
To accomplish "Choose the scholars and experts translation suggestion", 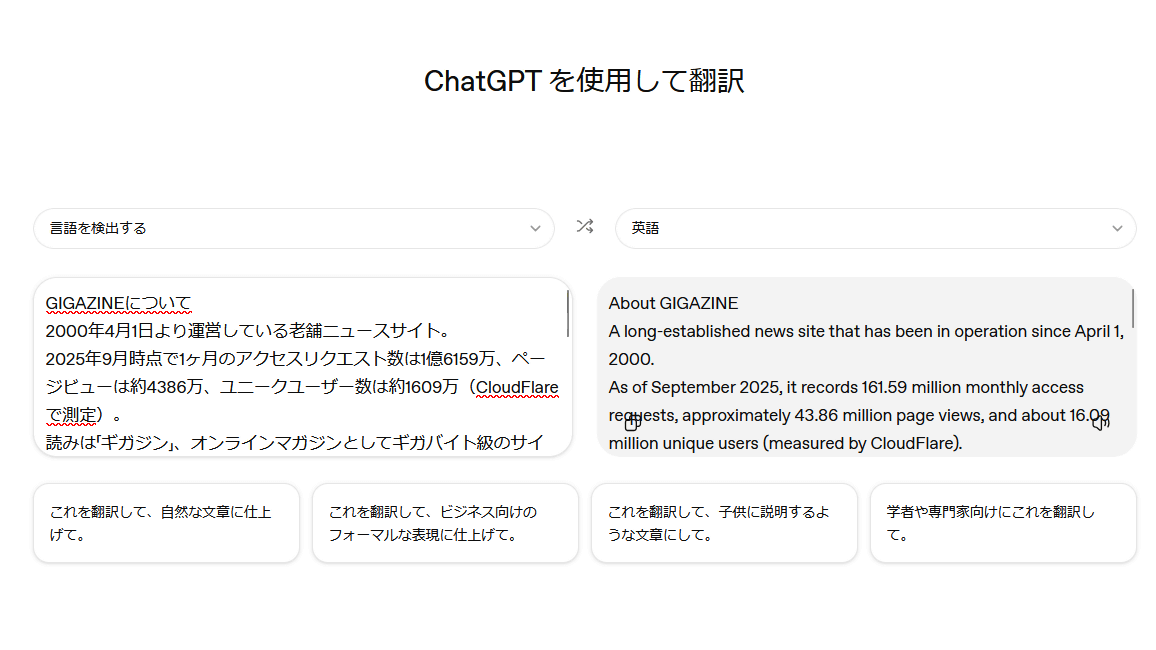I will tap(1003, 523).
